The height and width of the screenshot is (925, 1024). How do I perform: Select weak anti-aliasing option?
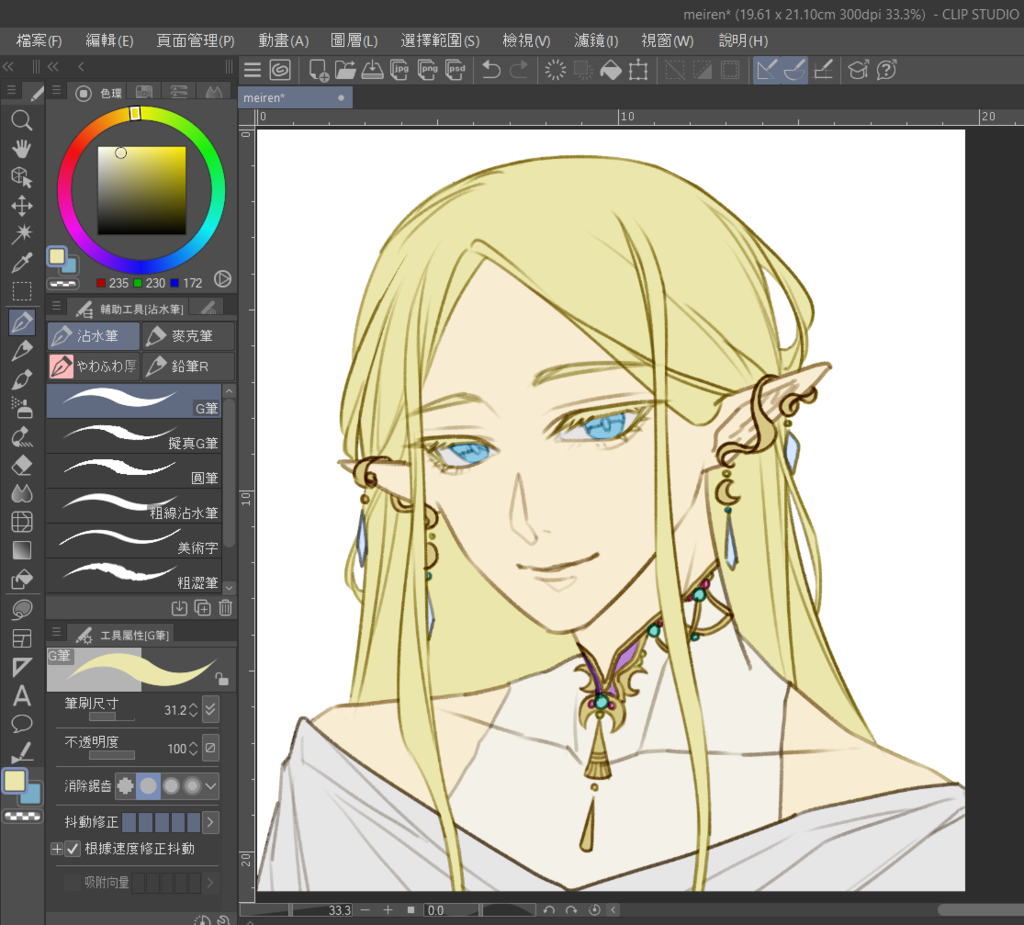coord(148,786)
